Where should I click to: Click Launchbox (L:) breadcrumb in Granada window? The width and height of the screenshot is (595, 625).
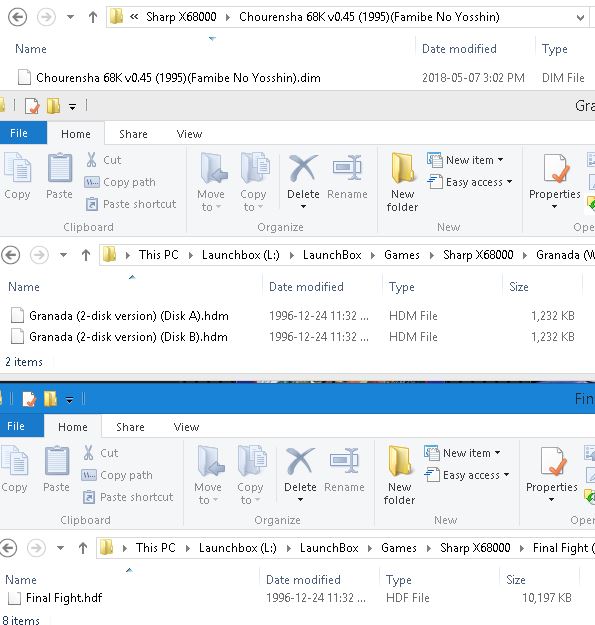pyautogui.click(x=241, y=255)
